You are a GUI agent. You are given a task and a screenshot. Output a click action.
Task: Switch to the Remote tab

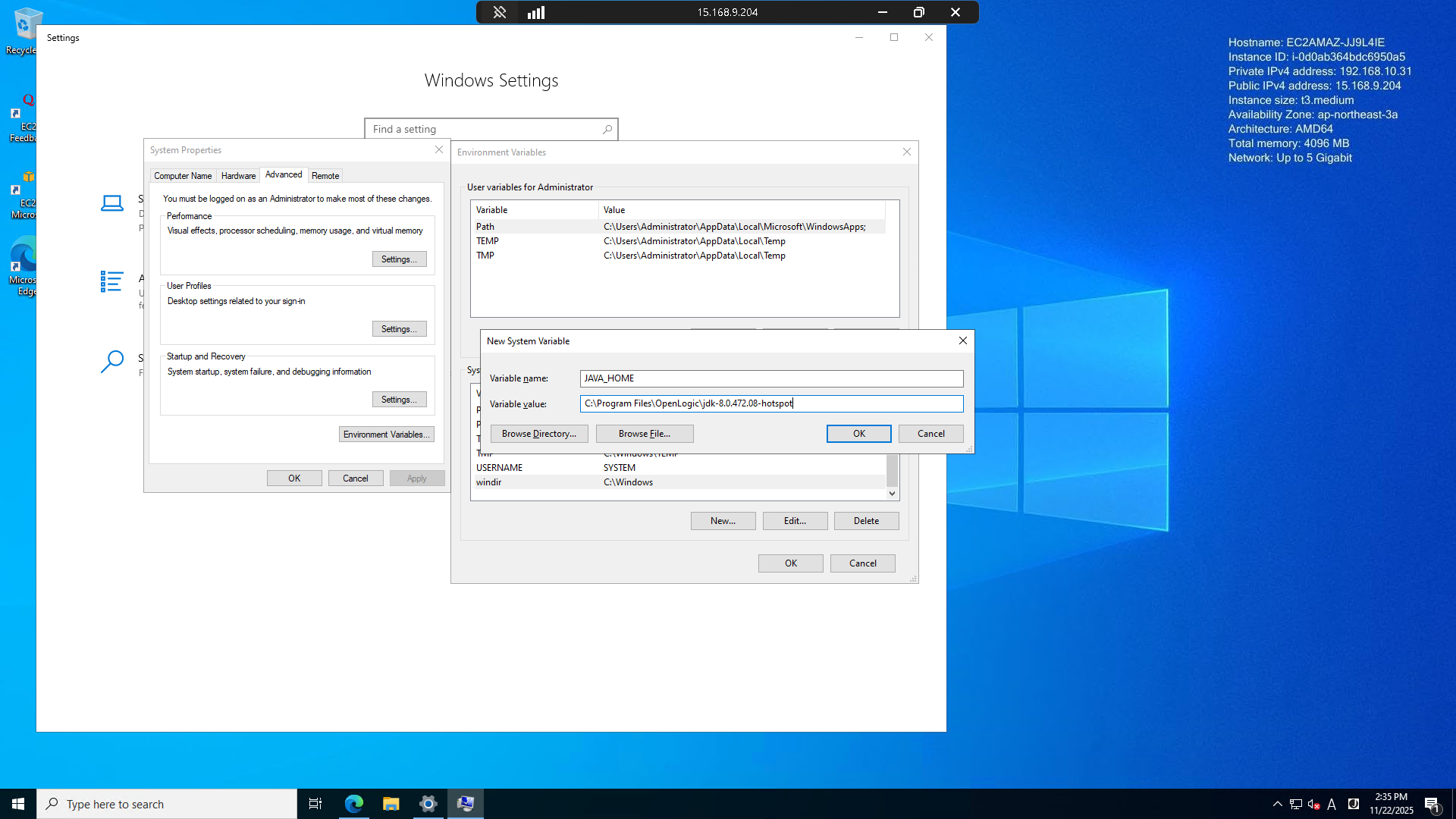(325, 176)
